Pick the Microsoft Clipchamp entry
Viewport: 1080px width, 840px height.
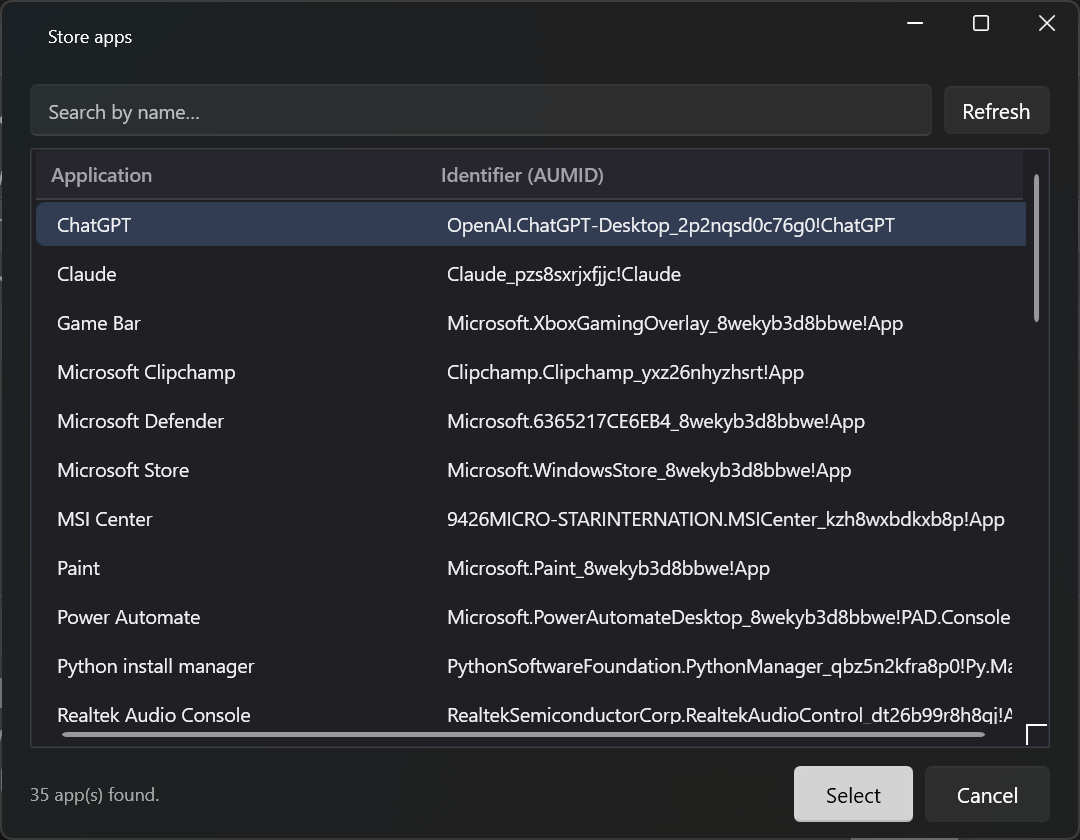530,372
